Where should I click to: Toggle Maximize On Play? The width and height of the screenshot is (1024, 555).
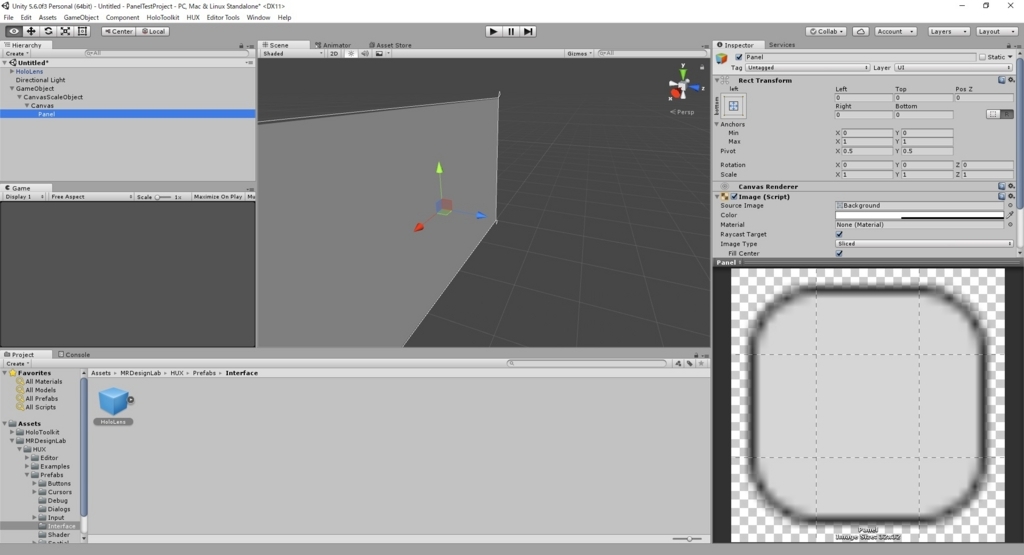(217, 197)
